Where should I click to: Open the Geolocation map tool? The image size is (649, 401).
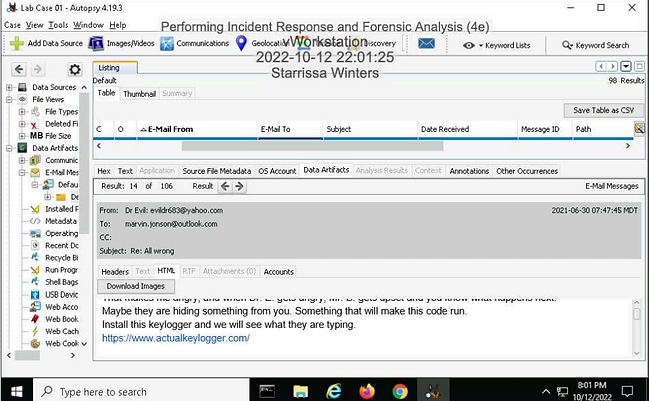pos(260,43)
